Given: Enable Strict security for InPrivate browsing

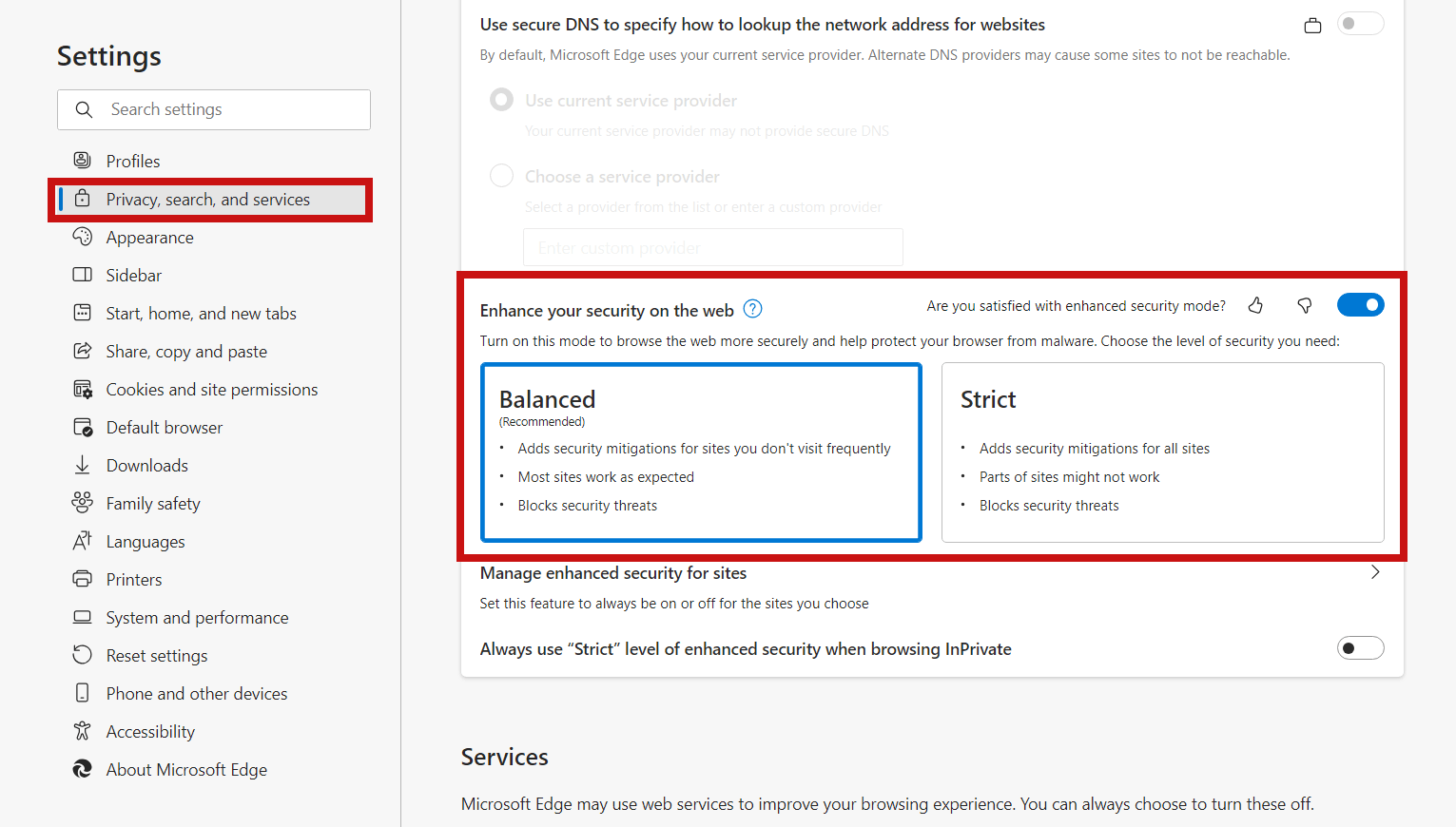Looking at the screenshot, I should [1360, 647].
